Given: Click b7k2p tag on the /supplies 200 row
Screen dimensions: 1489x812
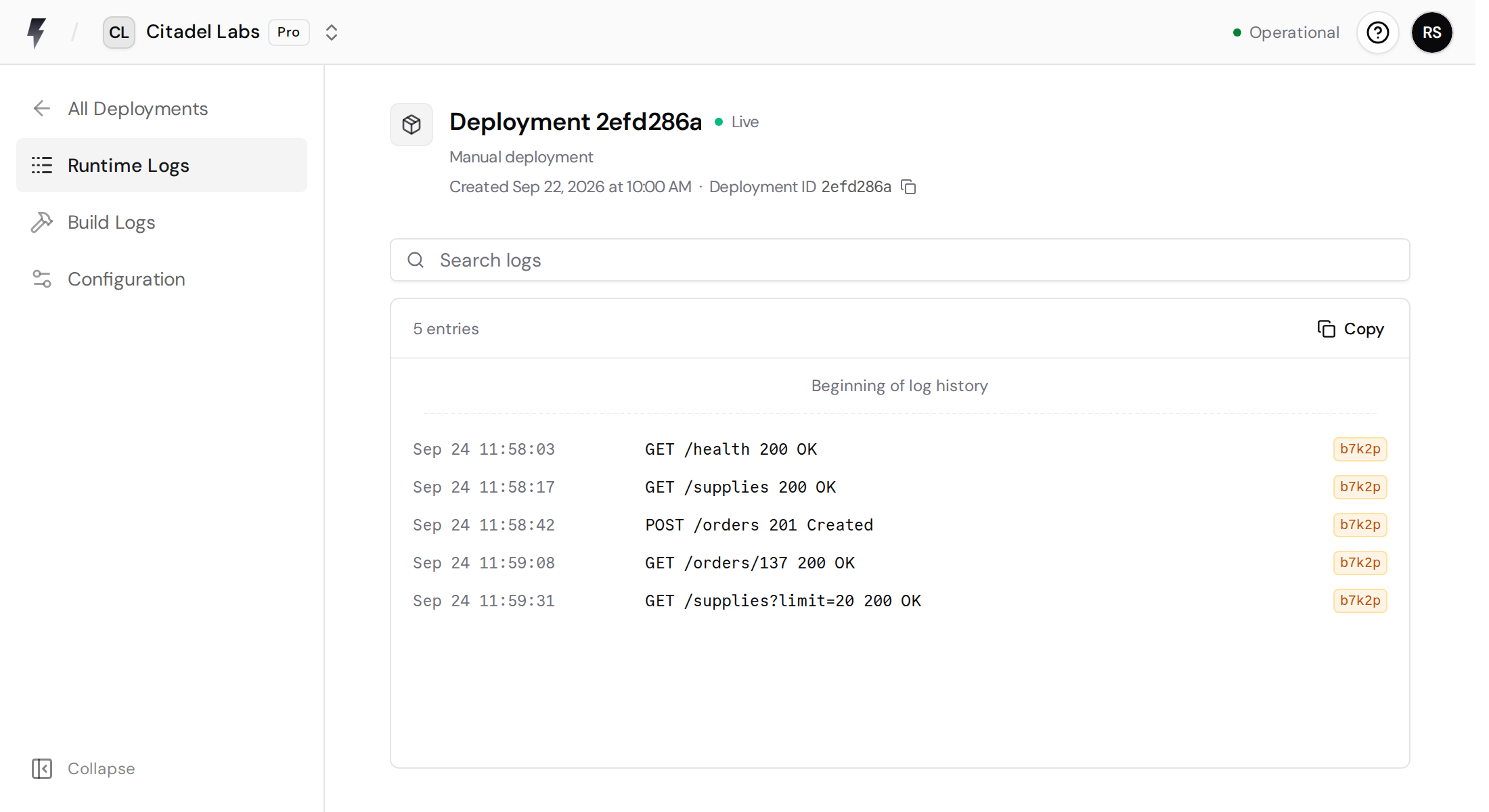Looking at the screenshot, I should tap(1360, 487).
